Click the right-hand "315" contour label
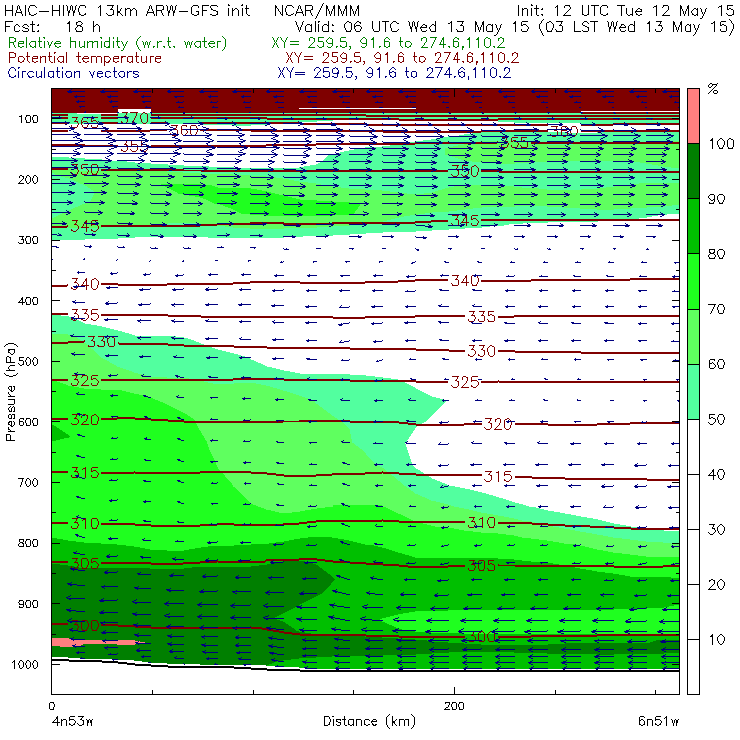The width and height of the screenshot is (740, 740). pyautogui.click(x=498, y=477)
